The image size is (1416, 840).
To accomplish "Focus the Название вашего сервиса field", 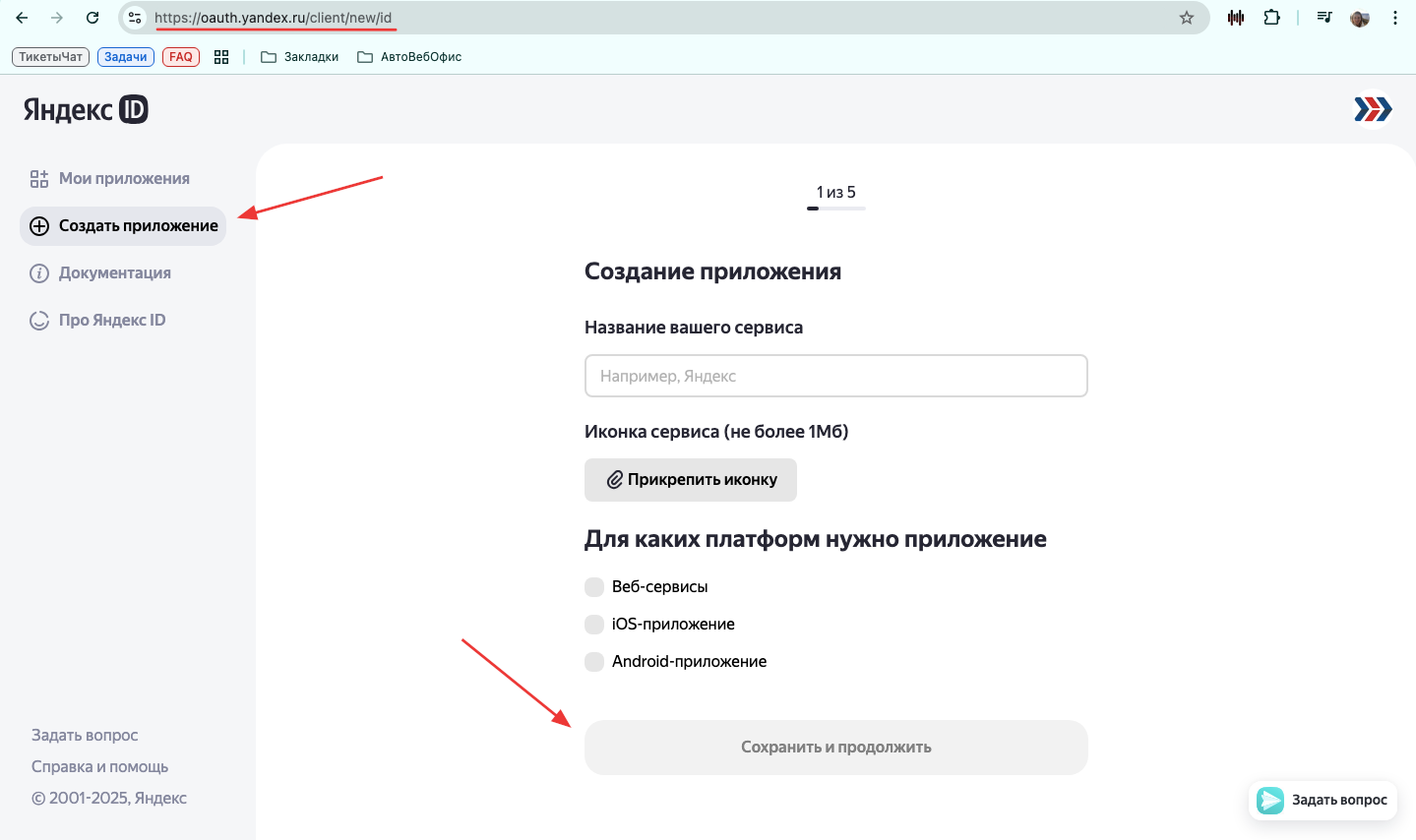I will [836, 376].
